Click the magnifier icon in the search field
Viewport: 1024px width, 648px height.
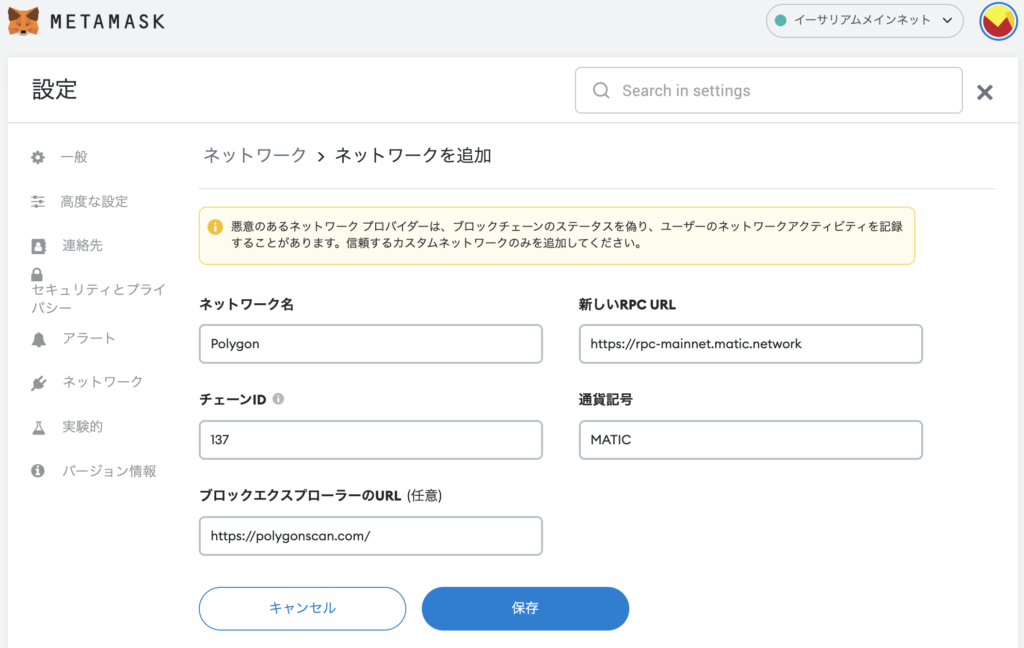(x=600, y=90)
